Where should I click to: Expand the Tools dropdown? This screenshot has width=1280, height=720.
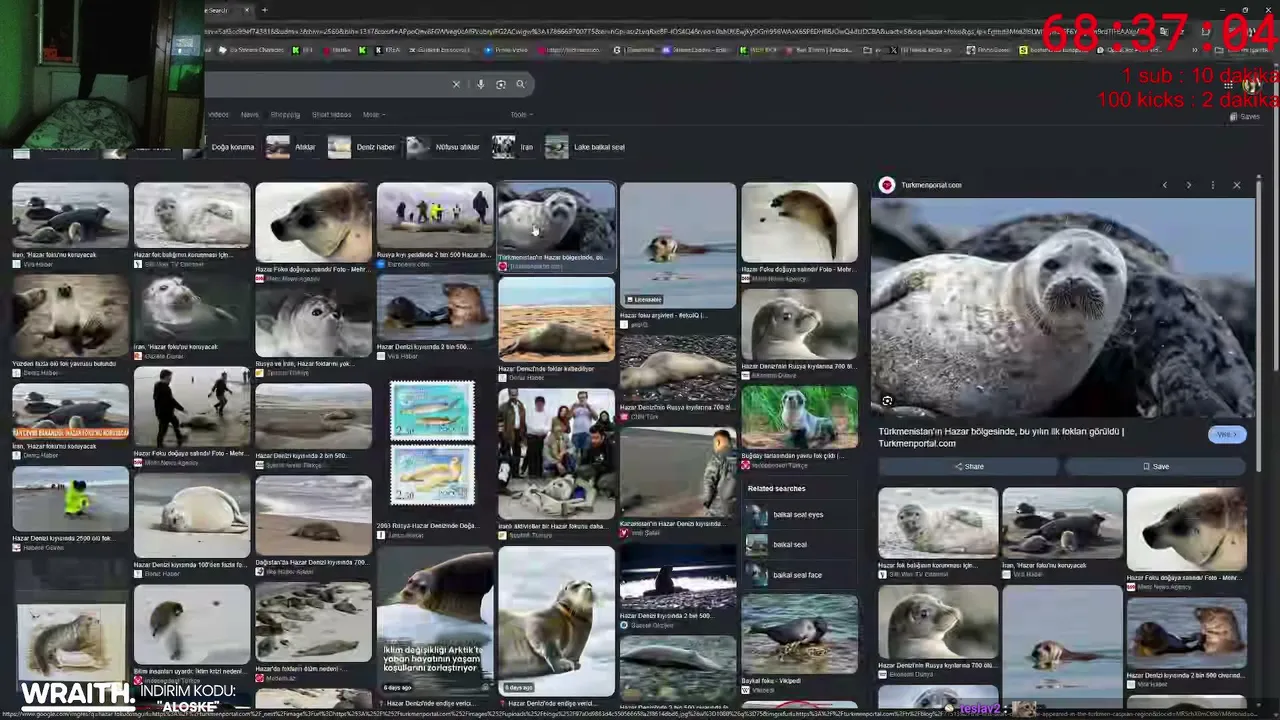coord(520,114)
